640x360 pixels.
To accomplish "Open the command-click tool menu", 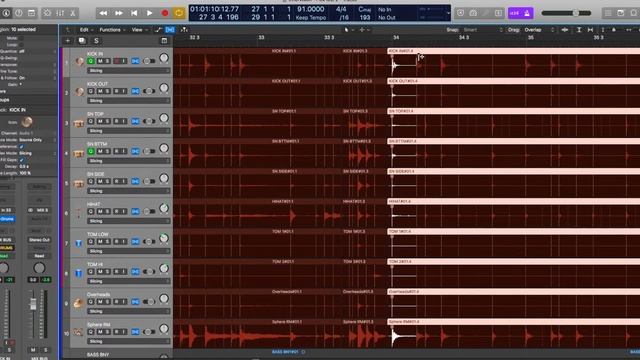I will [364, 30].
